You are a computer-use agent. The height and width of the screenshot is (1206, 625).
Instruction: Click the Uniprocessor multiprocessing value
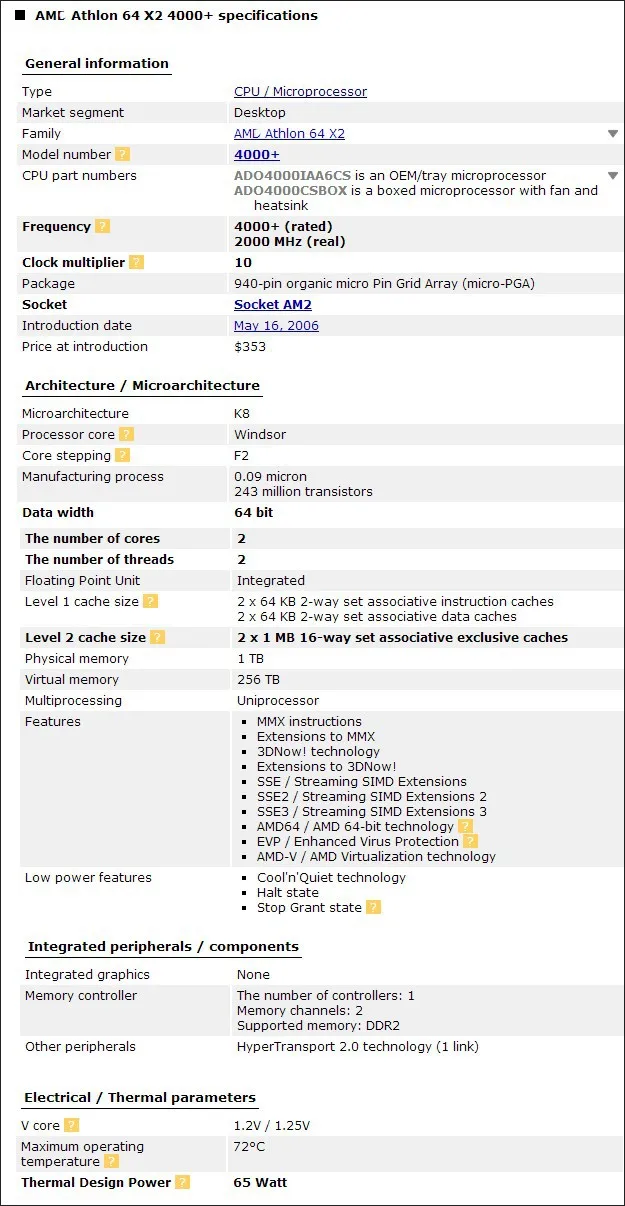(x=278, y=700)
